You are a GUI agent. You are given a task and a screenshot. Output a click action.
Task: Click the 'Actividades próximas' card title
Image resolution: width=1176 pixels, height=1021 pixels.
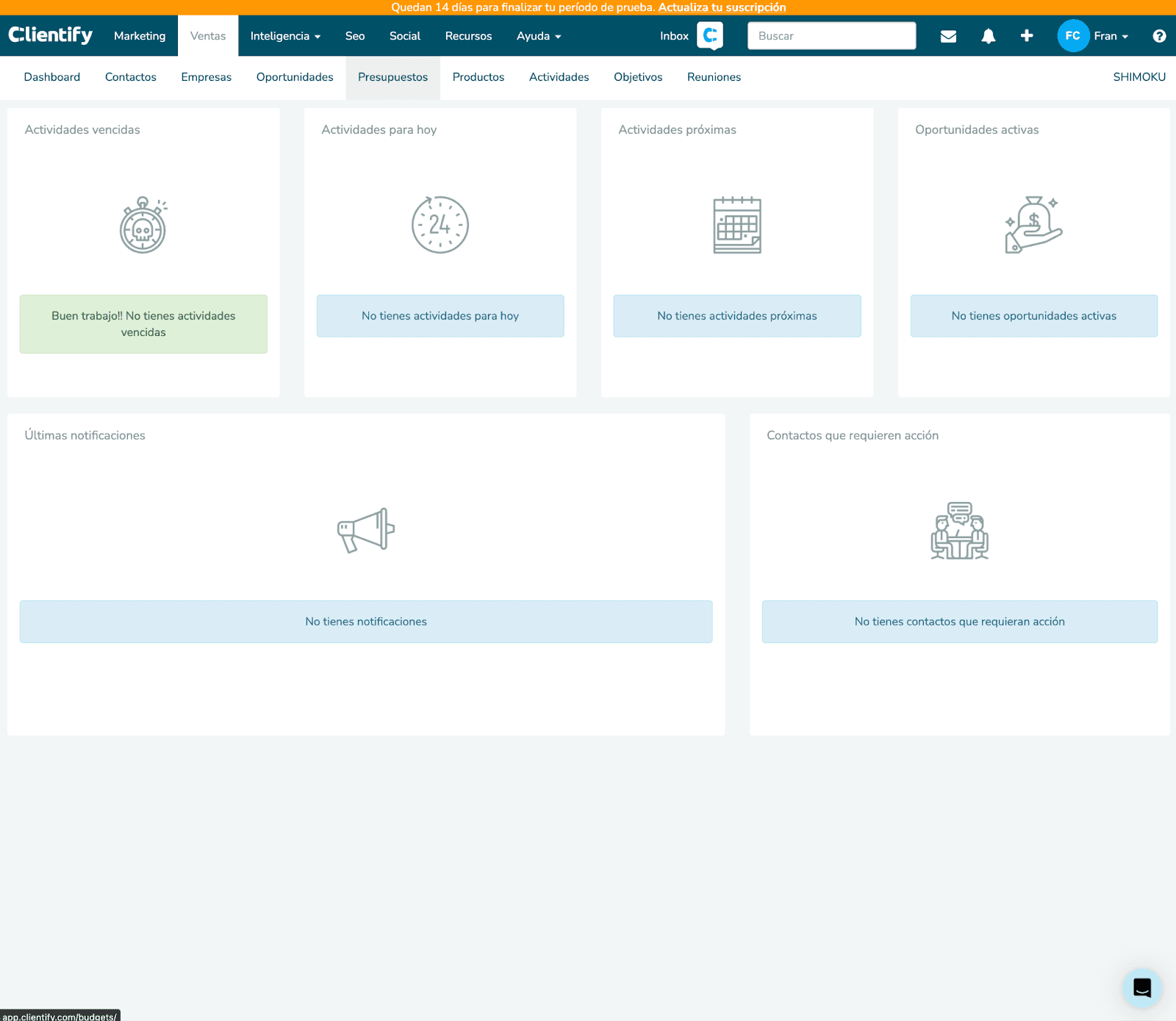pyautogui.click(x=677, y=130)
